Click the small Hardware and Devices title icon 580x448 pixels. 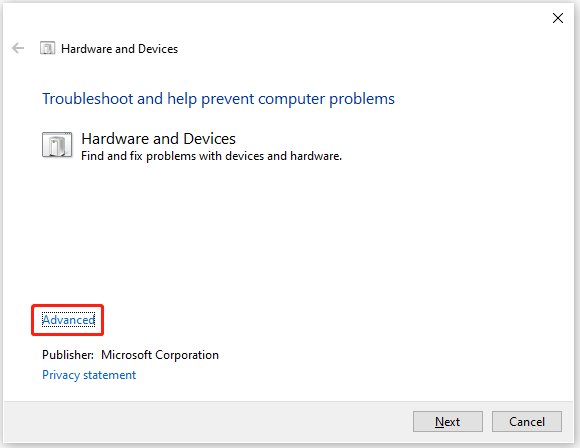click(47, 48)
